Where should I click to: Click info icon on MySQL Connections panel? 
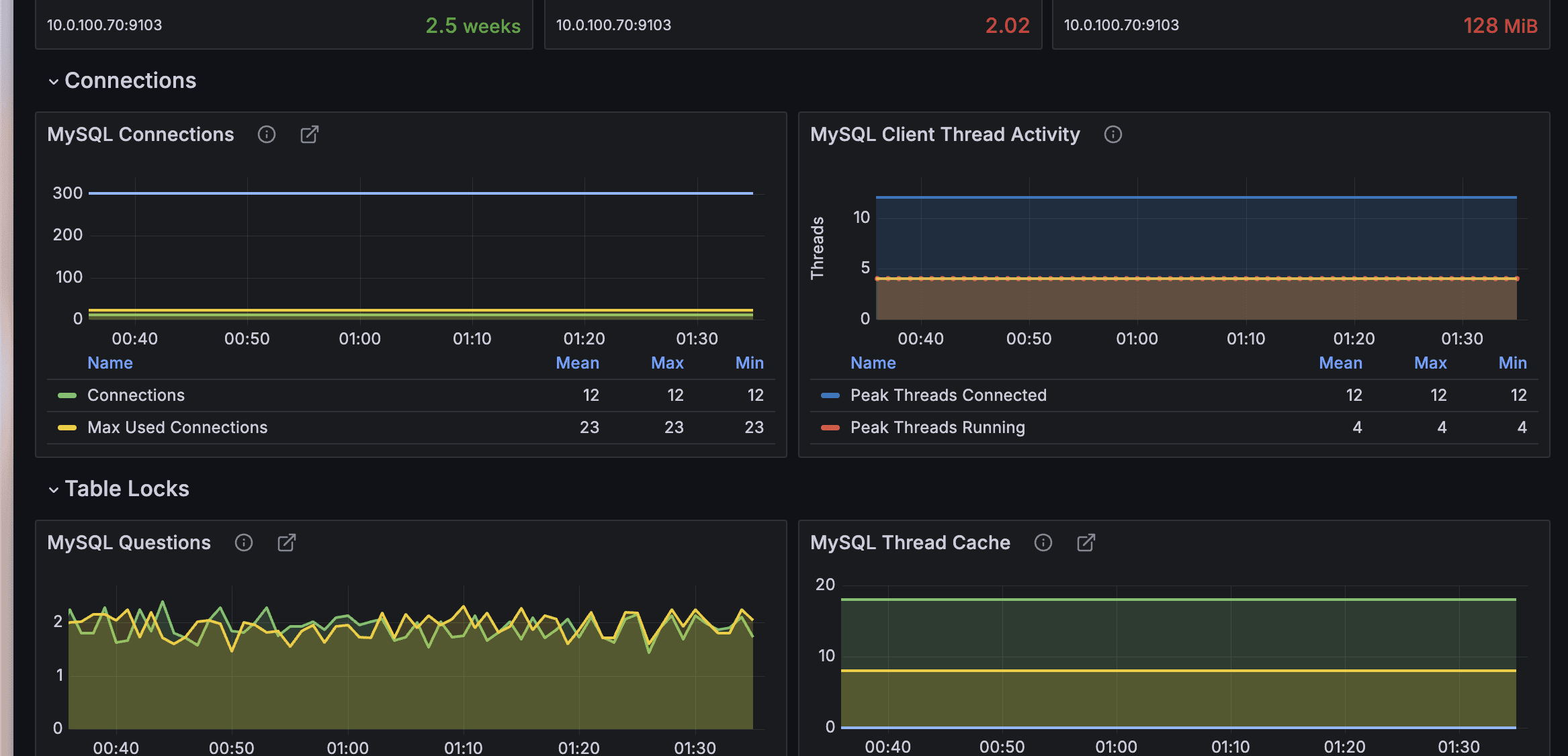(267, 134)
